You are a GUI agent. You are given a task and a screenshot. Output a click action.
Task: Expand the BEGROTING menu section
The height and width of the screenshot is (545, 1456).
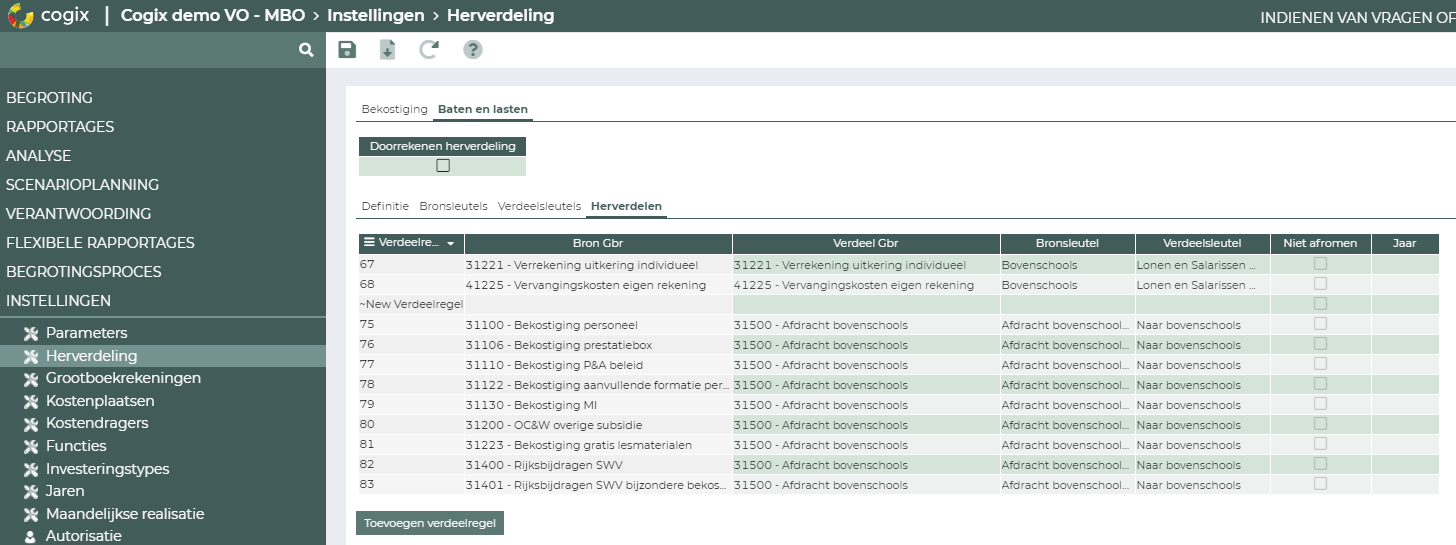pos(49,98)
